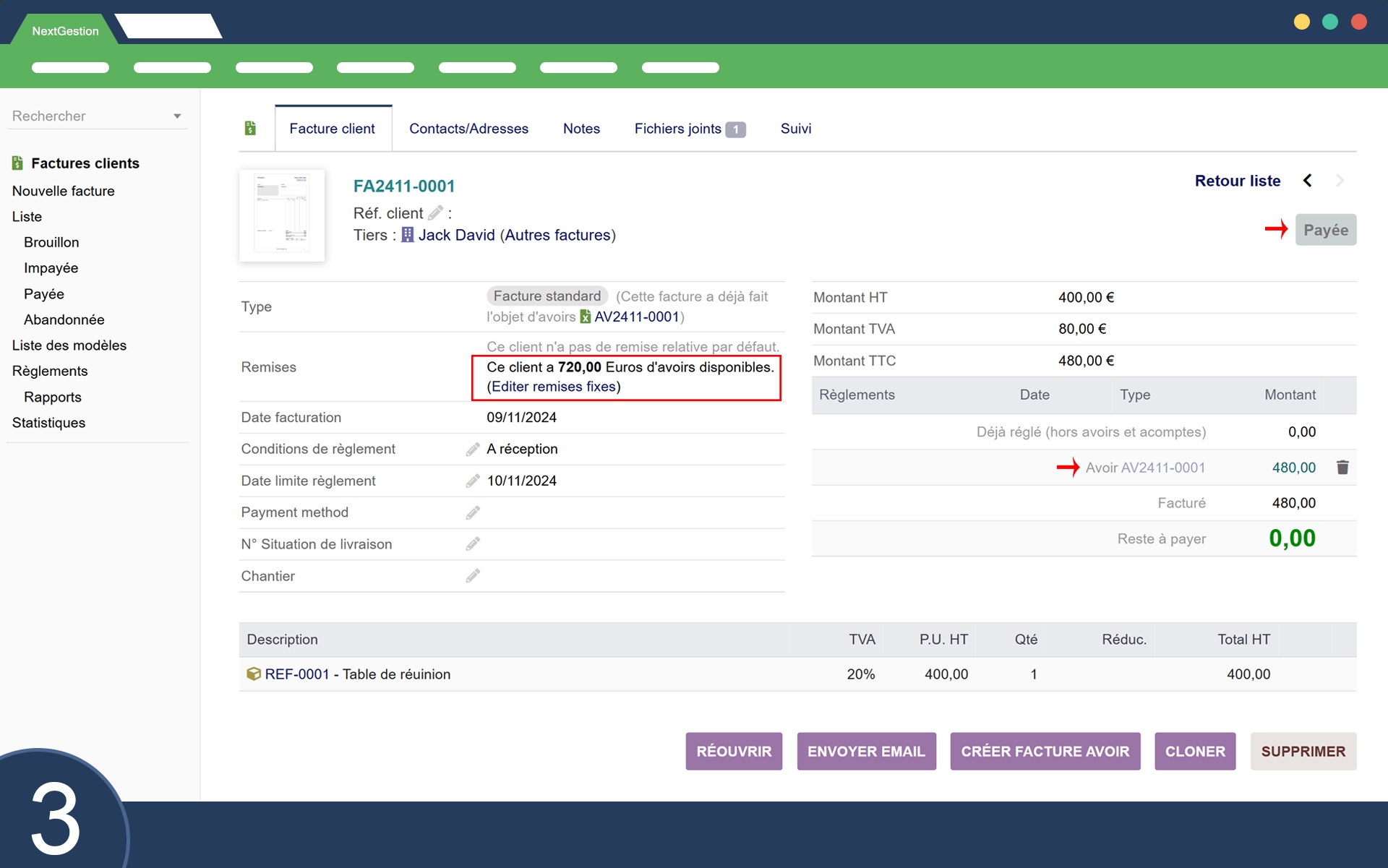Click pencil icon for Chantier field

click(473, 576)
